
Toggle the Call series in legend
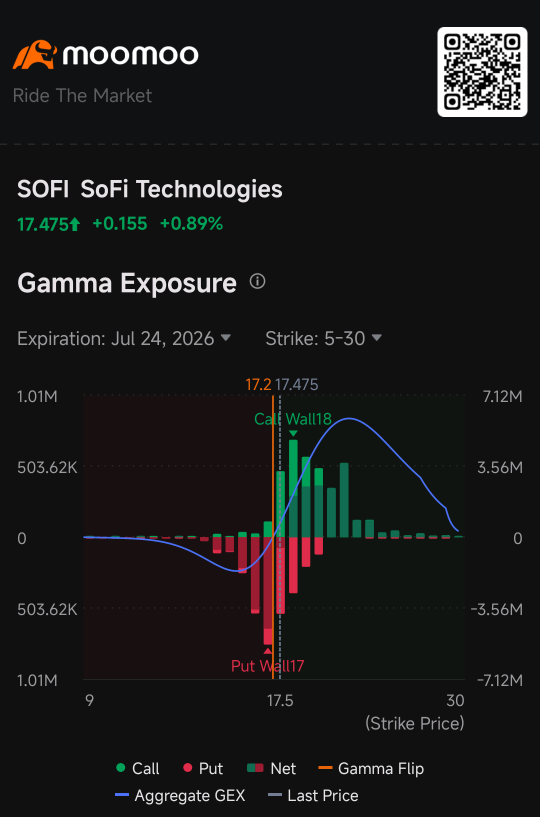pos(138,769)
